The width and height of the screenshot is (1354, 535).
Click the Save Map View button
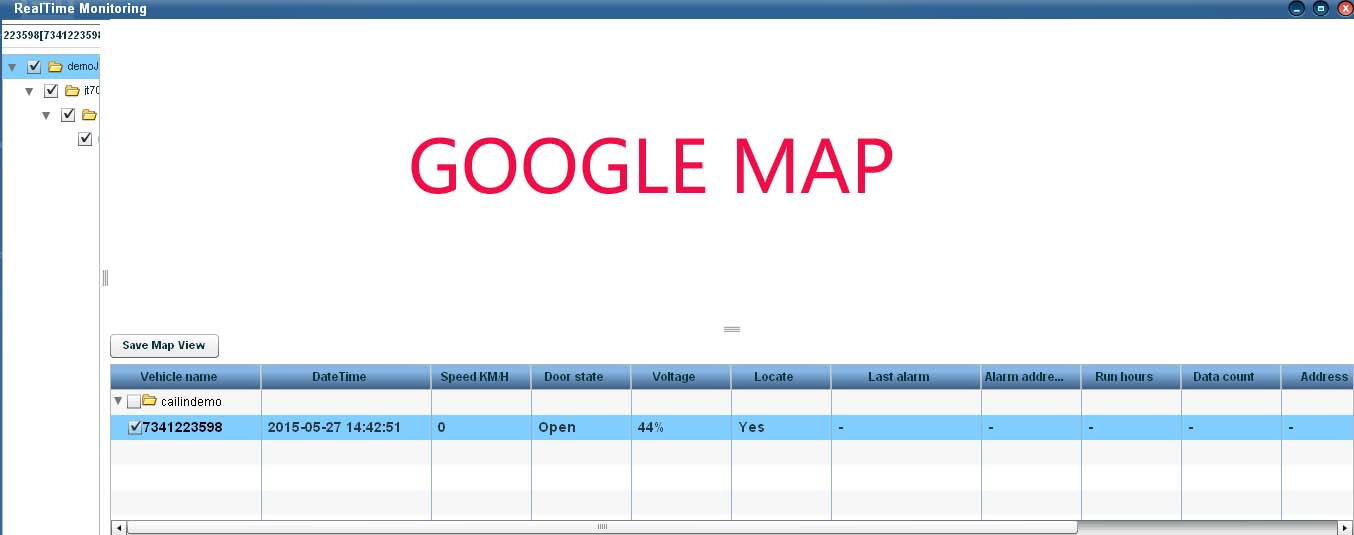point(164,346)
